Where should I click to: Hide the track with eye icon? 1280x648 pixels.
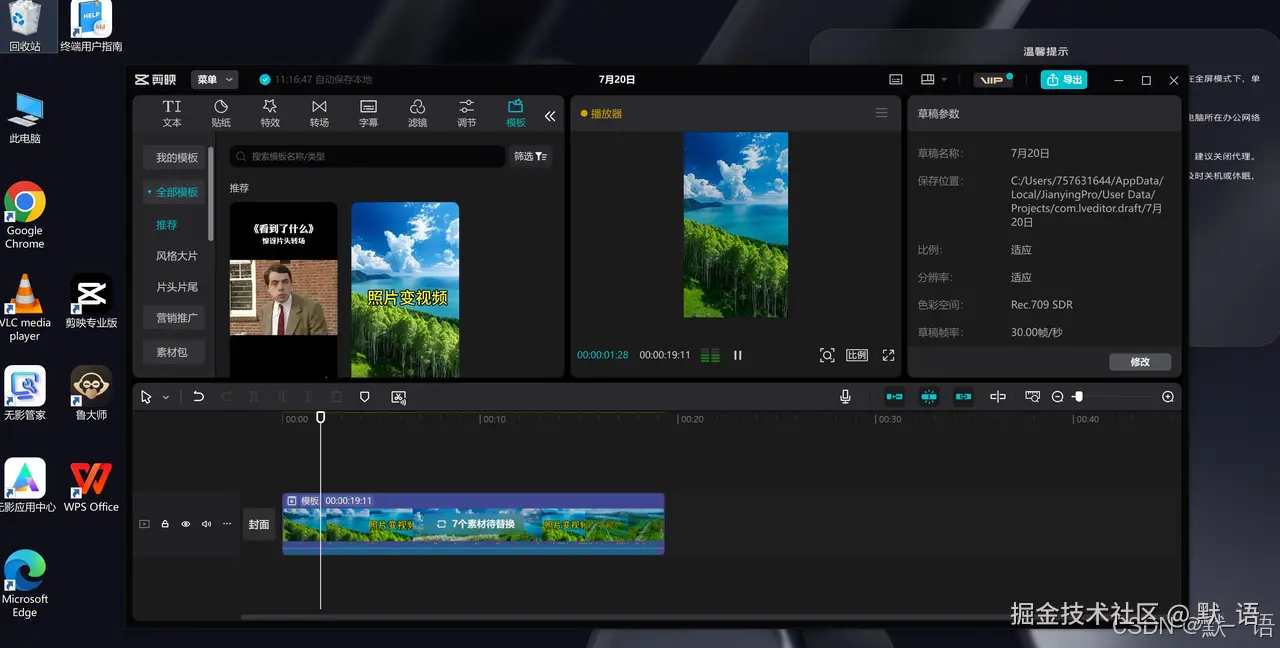[185, 524]
